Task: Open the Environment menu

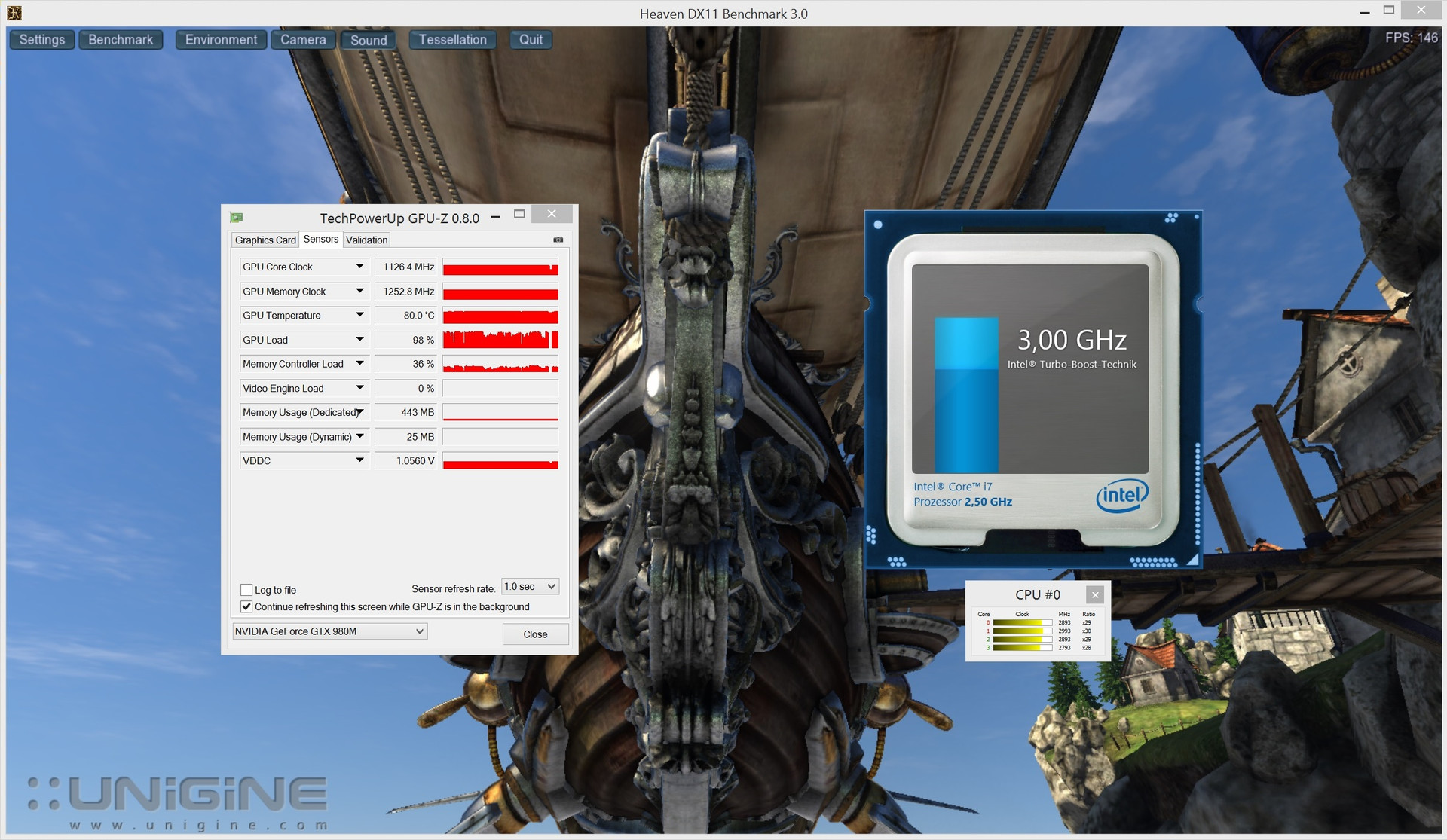Action: [221, 40]
